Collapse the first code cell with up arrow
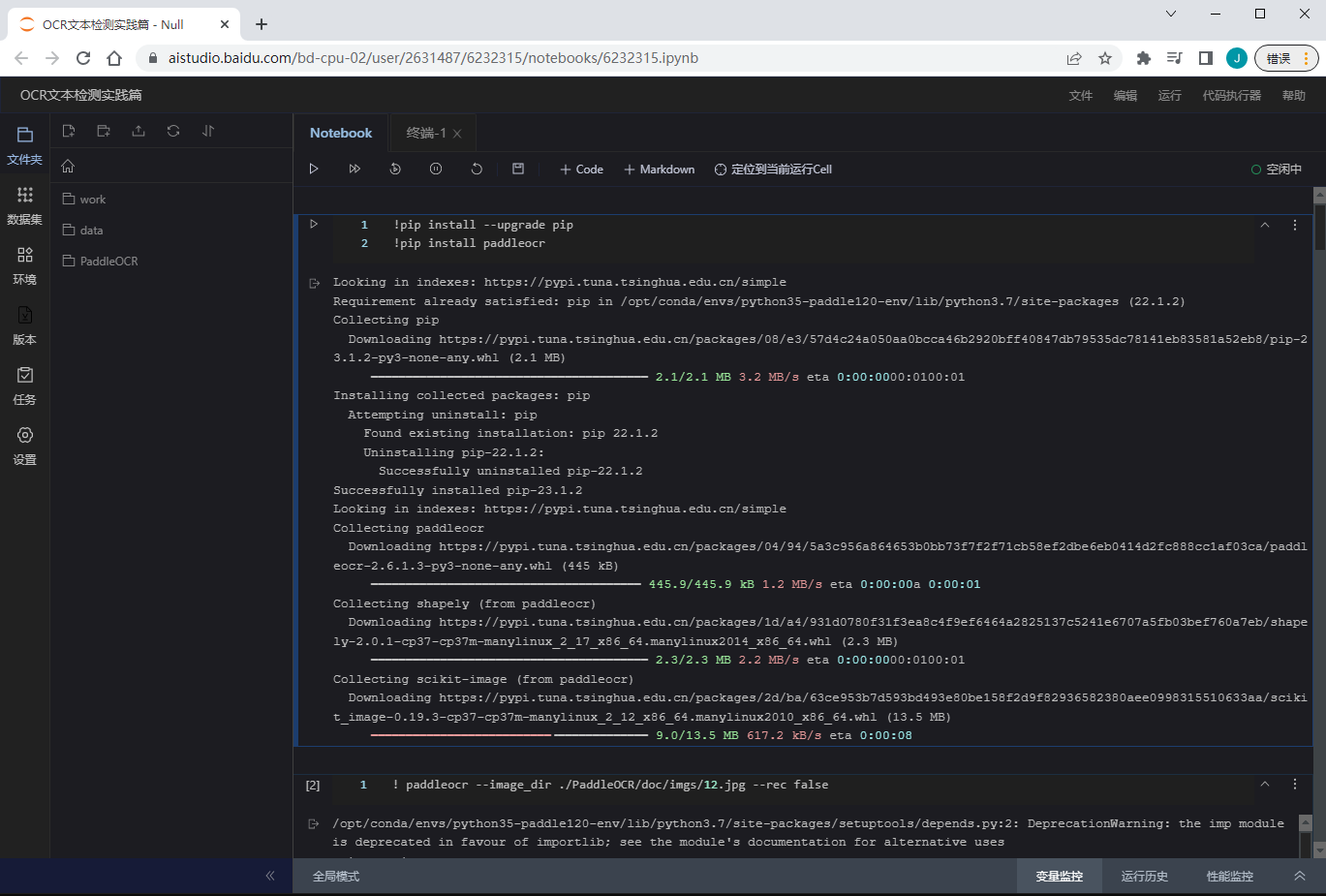Image resolution: width=1326 pixels, height=896 pixels. (x=1265, y=225)
